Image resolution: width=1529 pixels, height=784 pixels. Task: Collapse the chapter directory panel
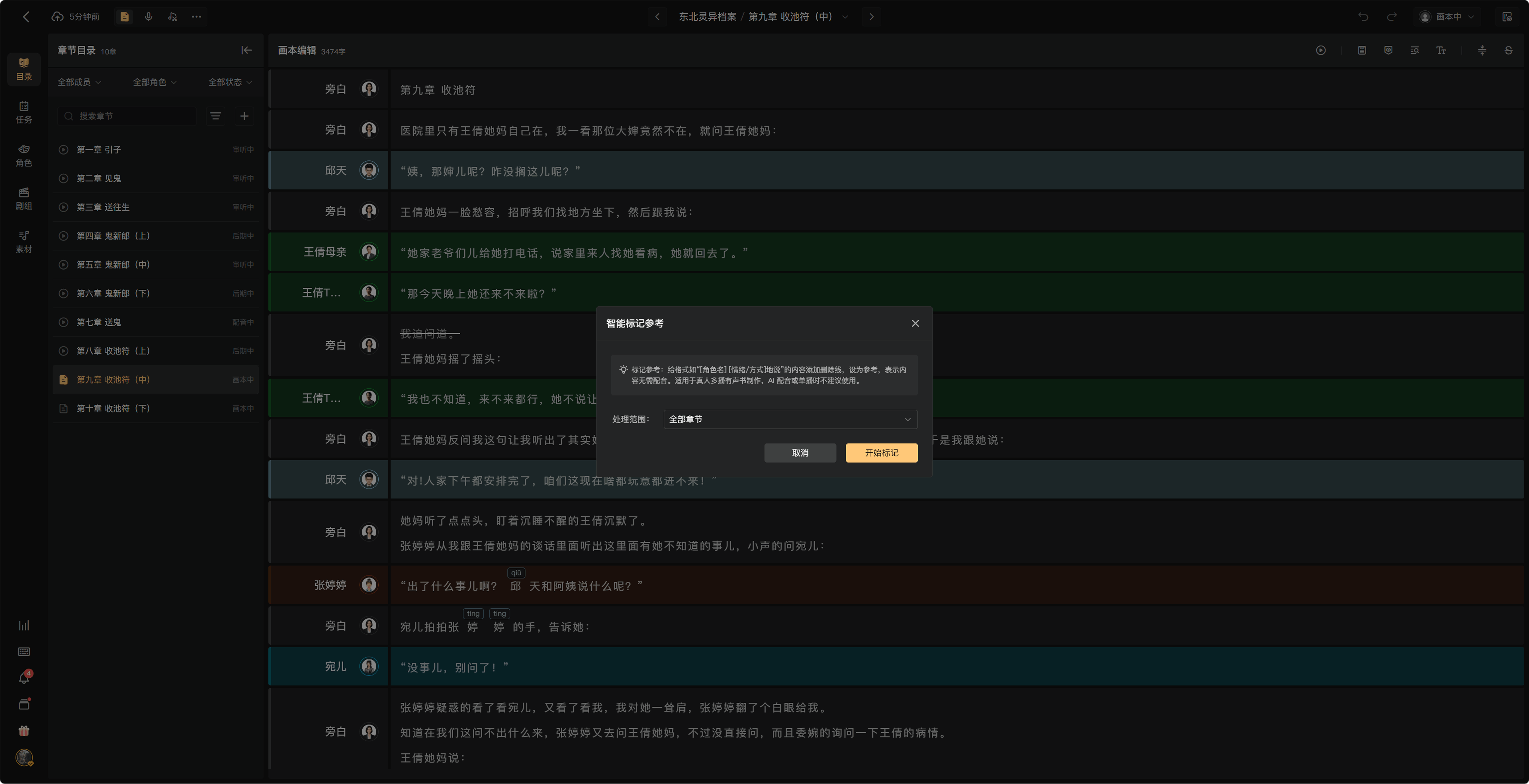coord(246,51)
